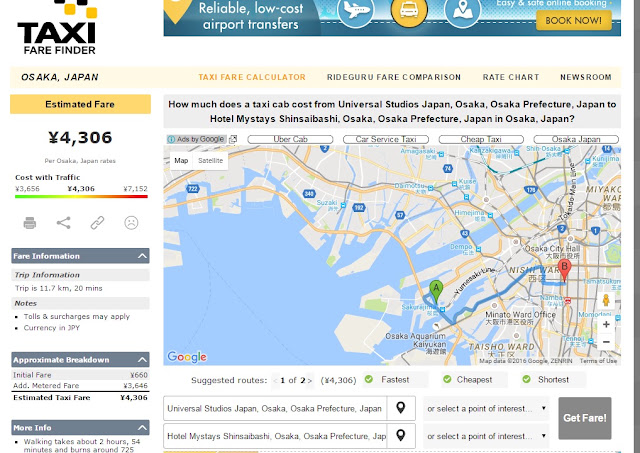Click the 'Initial Fare' row
This screenshot has width=640, height=453.
pyautogui.click(x=80, y=375)
